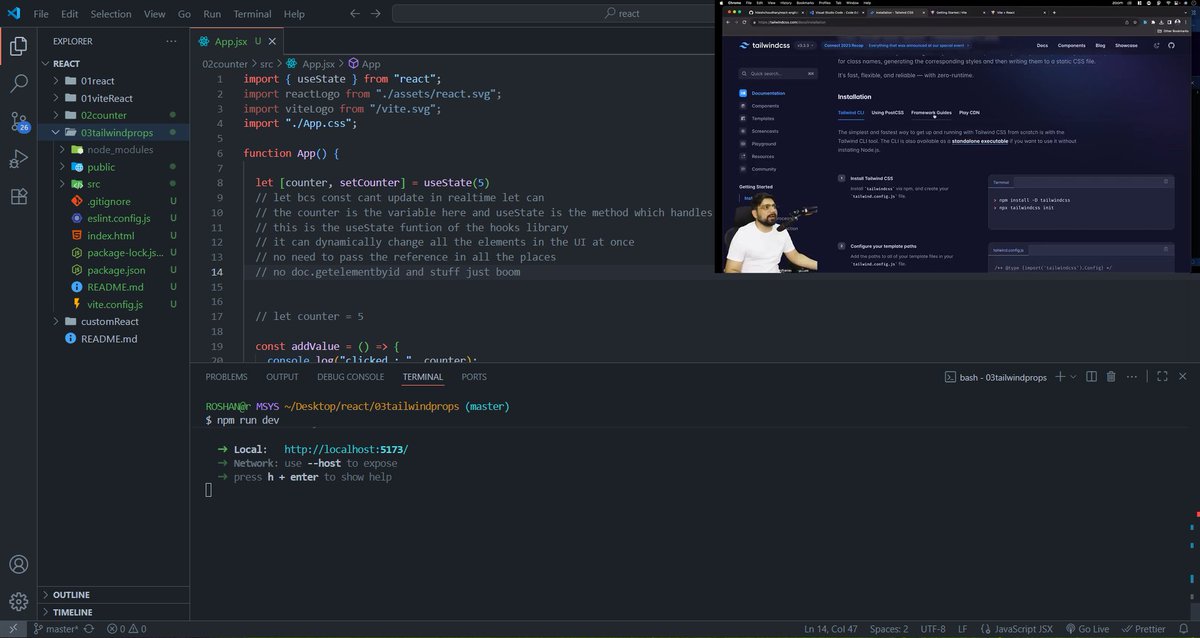
Task: Go forward with the navigation arrow
Action: [376, 14]
